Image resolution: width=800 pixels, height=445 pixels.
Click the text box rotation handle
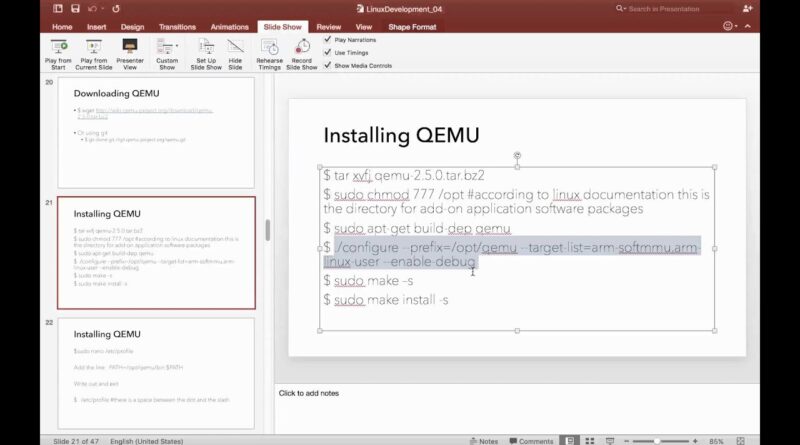pyautogui.click(x=517, y=155)
